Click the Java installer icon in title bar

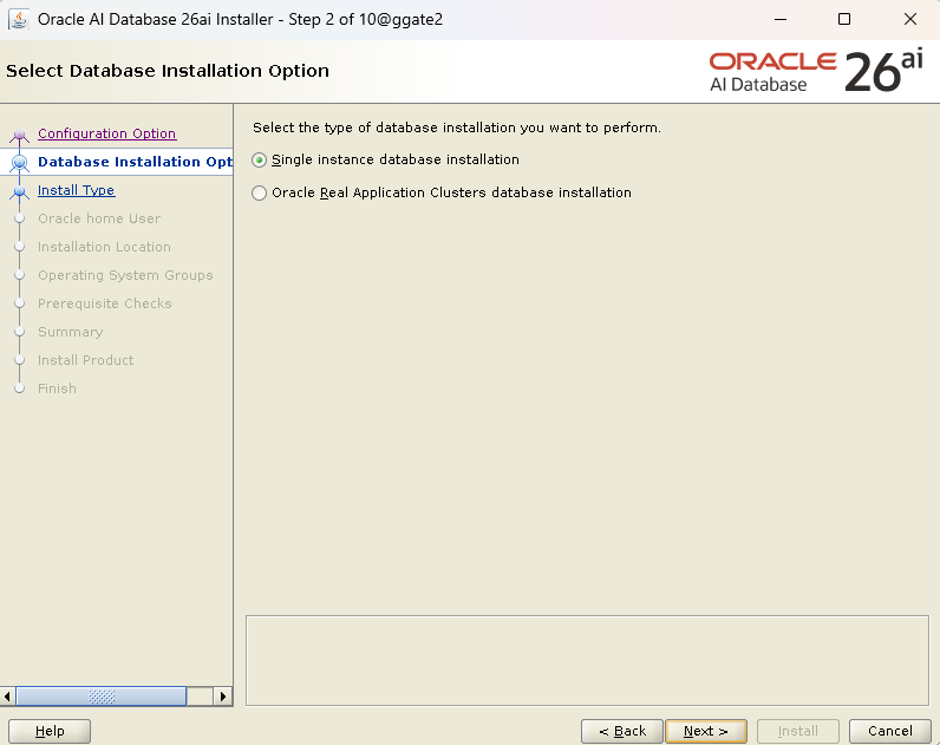tap(19, 19)
